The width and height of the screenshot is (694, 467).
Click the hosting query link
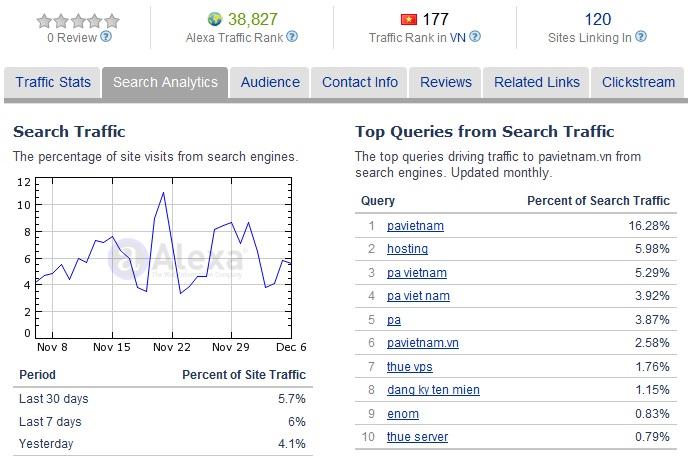407,249
